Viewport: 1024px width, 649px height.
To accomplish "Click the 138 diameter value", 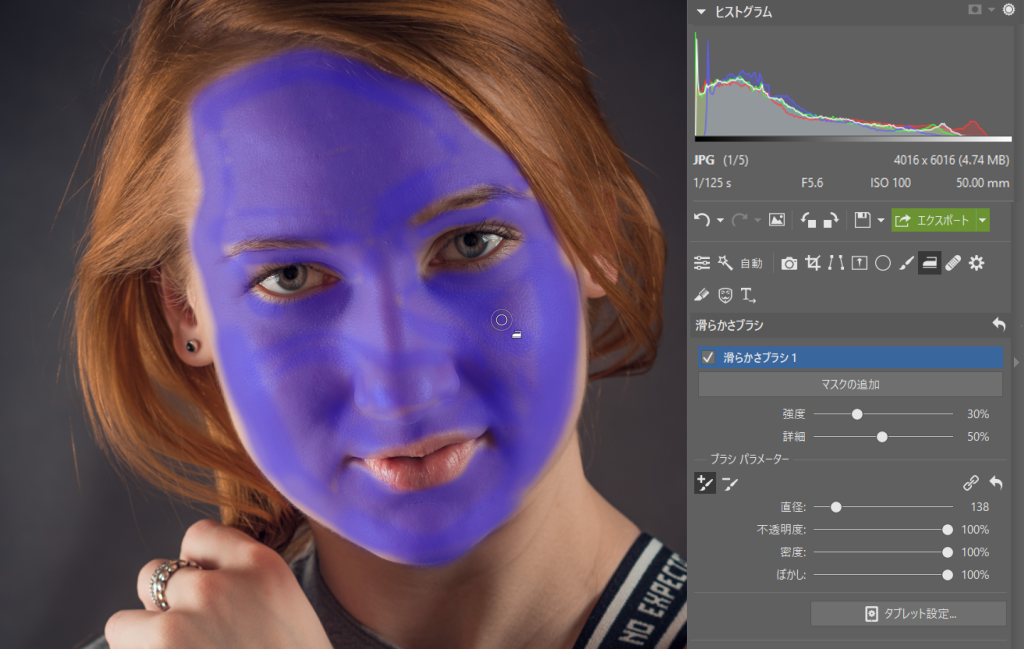I will click(980, 507).
